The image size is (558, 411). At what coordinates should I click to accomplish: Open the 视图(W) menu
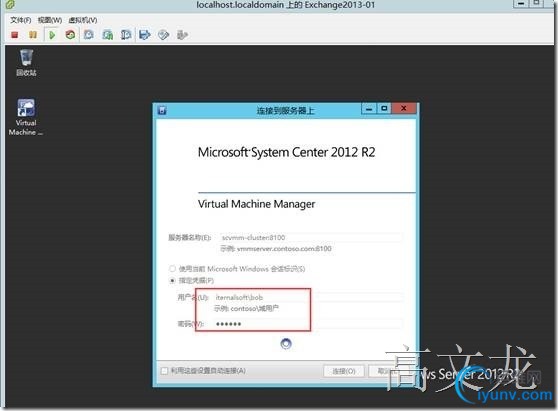50,20
